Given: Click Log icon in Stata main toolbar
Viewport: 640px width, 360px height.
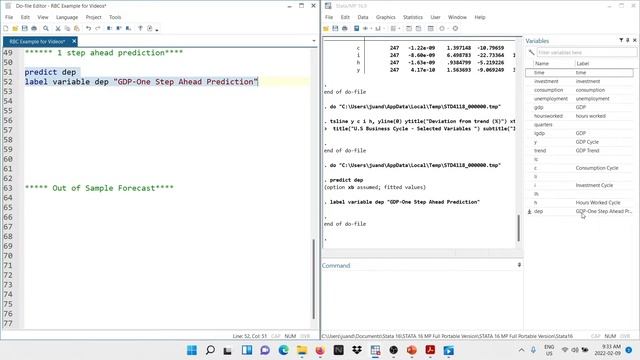Looking at the screenshot, I should click(356, 29).
